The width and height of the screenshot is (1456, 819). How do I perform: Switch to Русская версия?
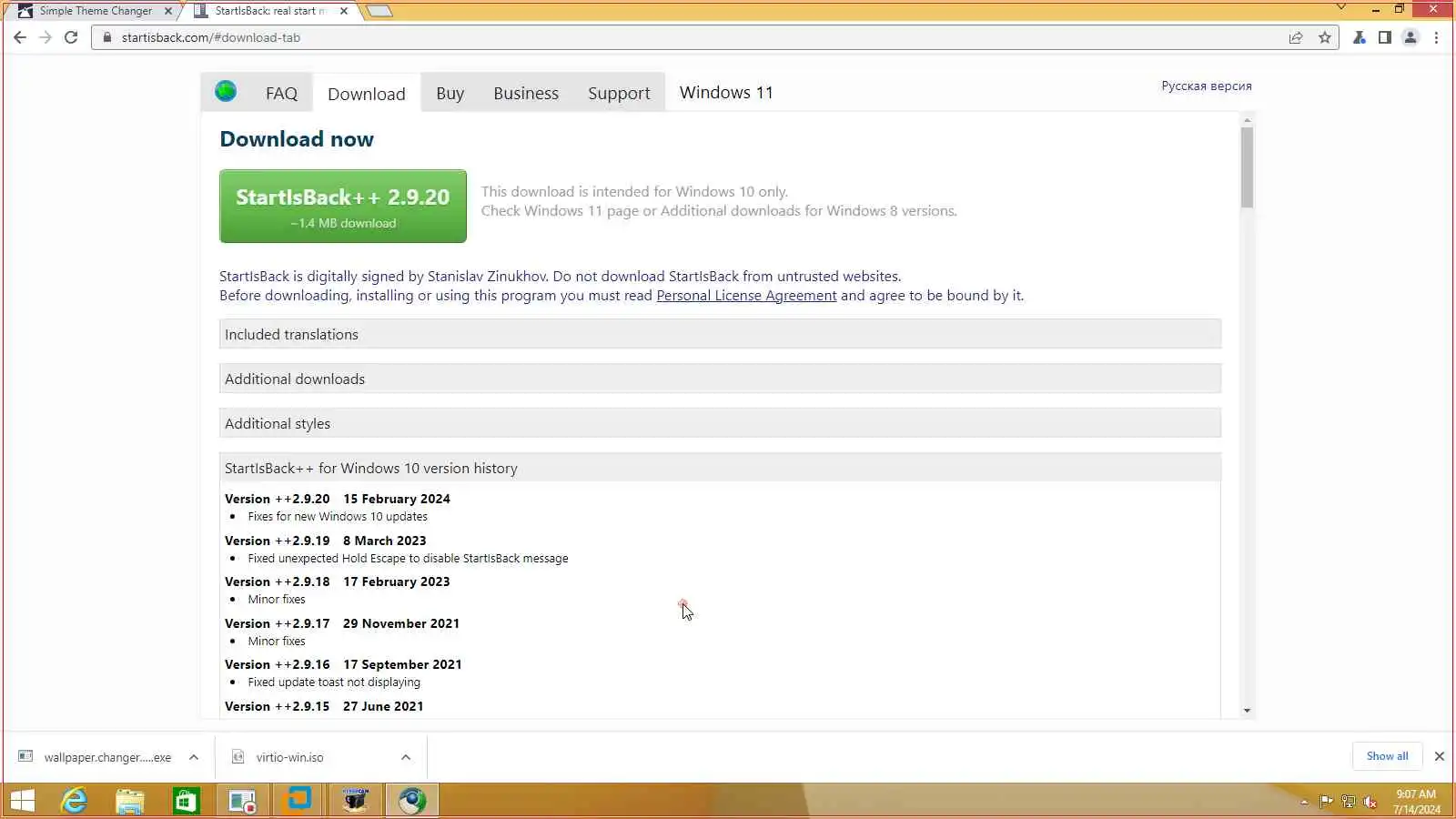click(x=1207, y=86)
